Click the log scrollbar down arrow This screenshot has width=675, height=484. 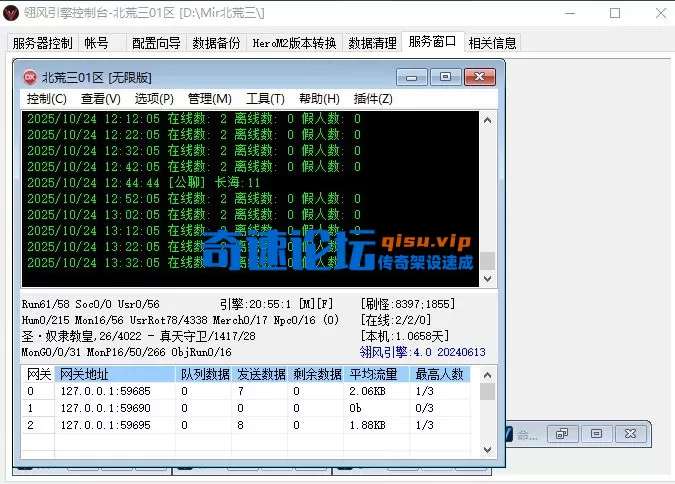[487, 279]
